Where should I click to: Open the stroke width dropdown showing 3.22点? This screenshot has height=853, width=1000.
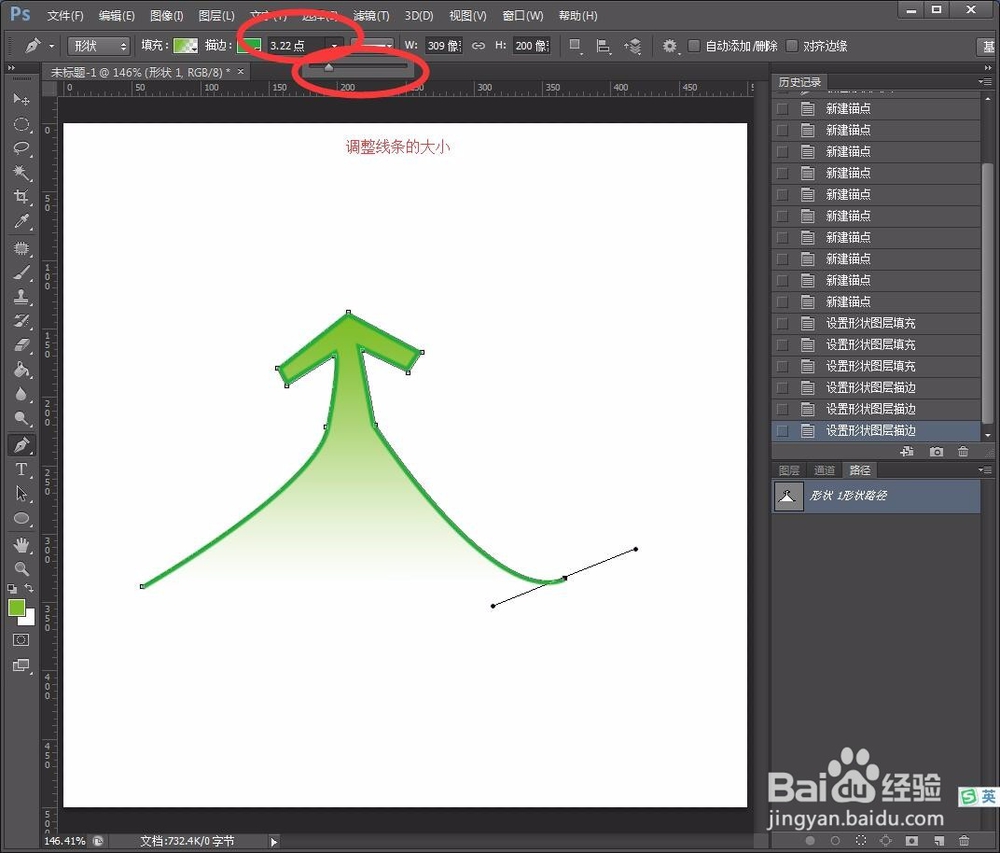(x=335, y=45)
